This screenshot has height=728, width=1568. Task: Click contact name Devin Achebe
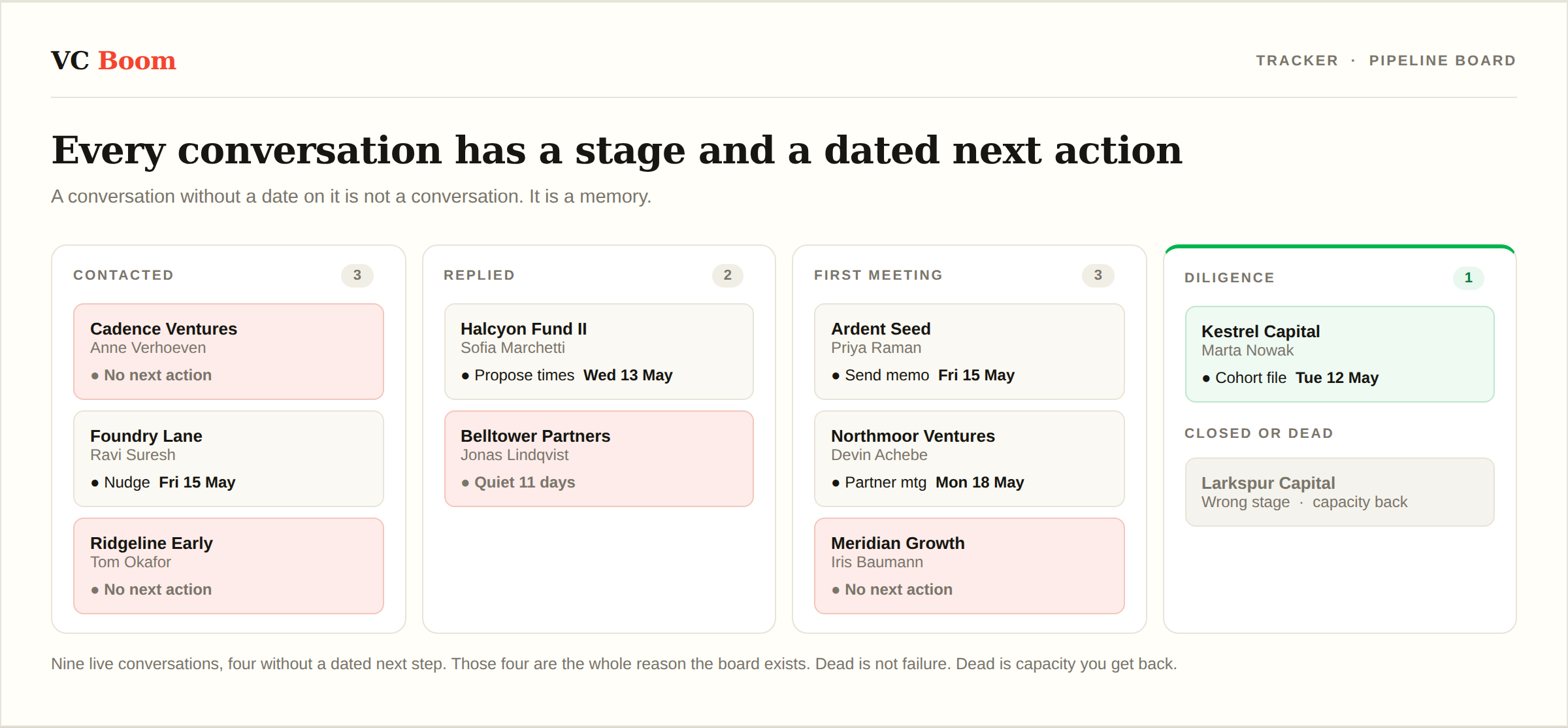tap(879, 455)
